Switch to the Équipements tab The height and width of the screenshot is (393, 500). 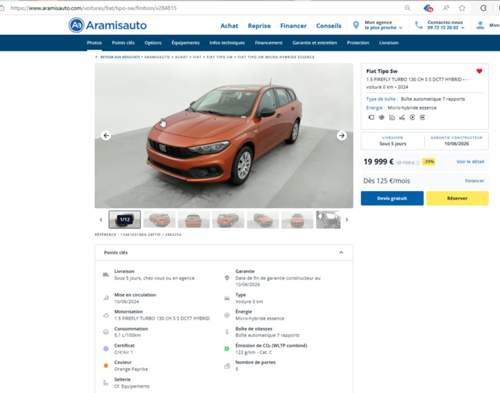pyautogui.click(x=185, y=43)
